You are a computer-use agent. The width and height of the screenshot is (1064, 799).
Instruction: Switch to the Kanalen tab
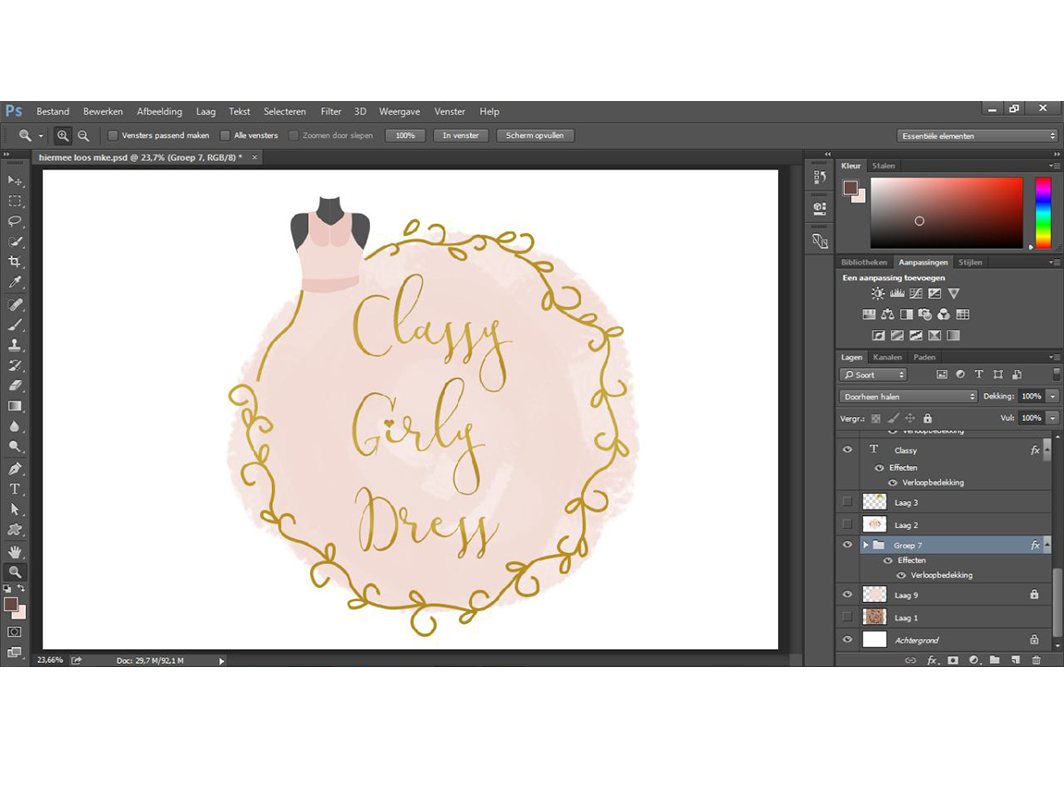(x=888, y=357)
